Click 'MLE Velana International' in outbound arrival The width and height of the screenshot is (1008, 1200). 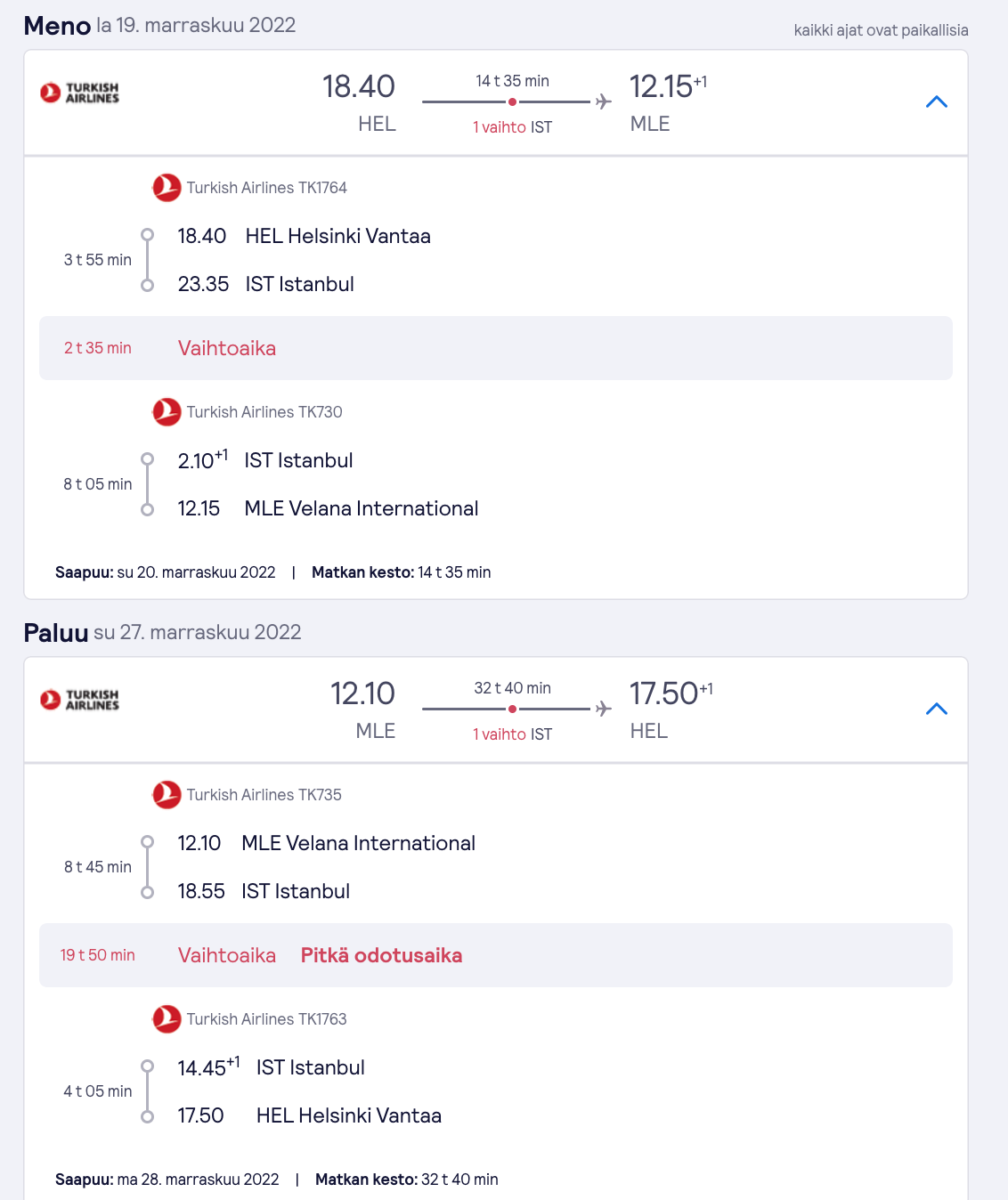click(x=362, y=508)
